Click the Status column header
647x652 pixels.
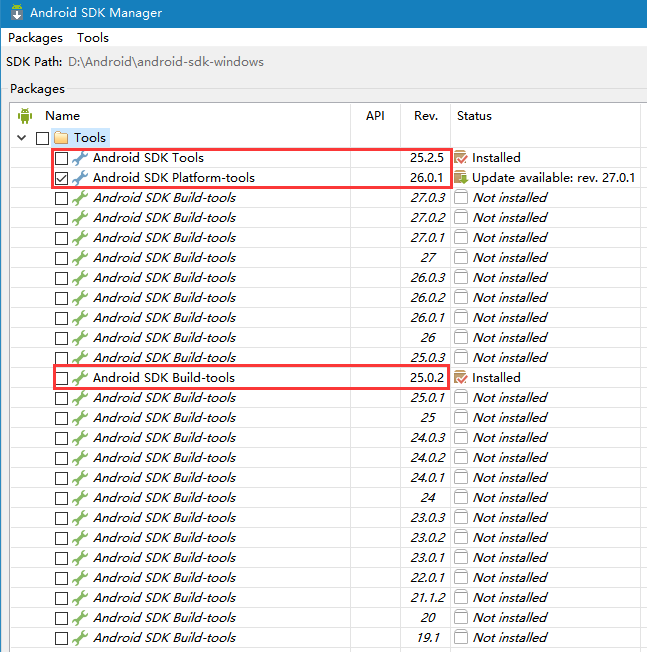click(474, 116)
